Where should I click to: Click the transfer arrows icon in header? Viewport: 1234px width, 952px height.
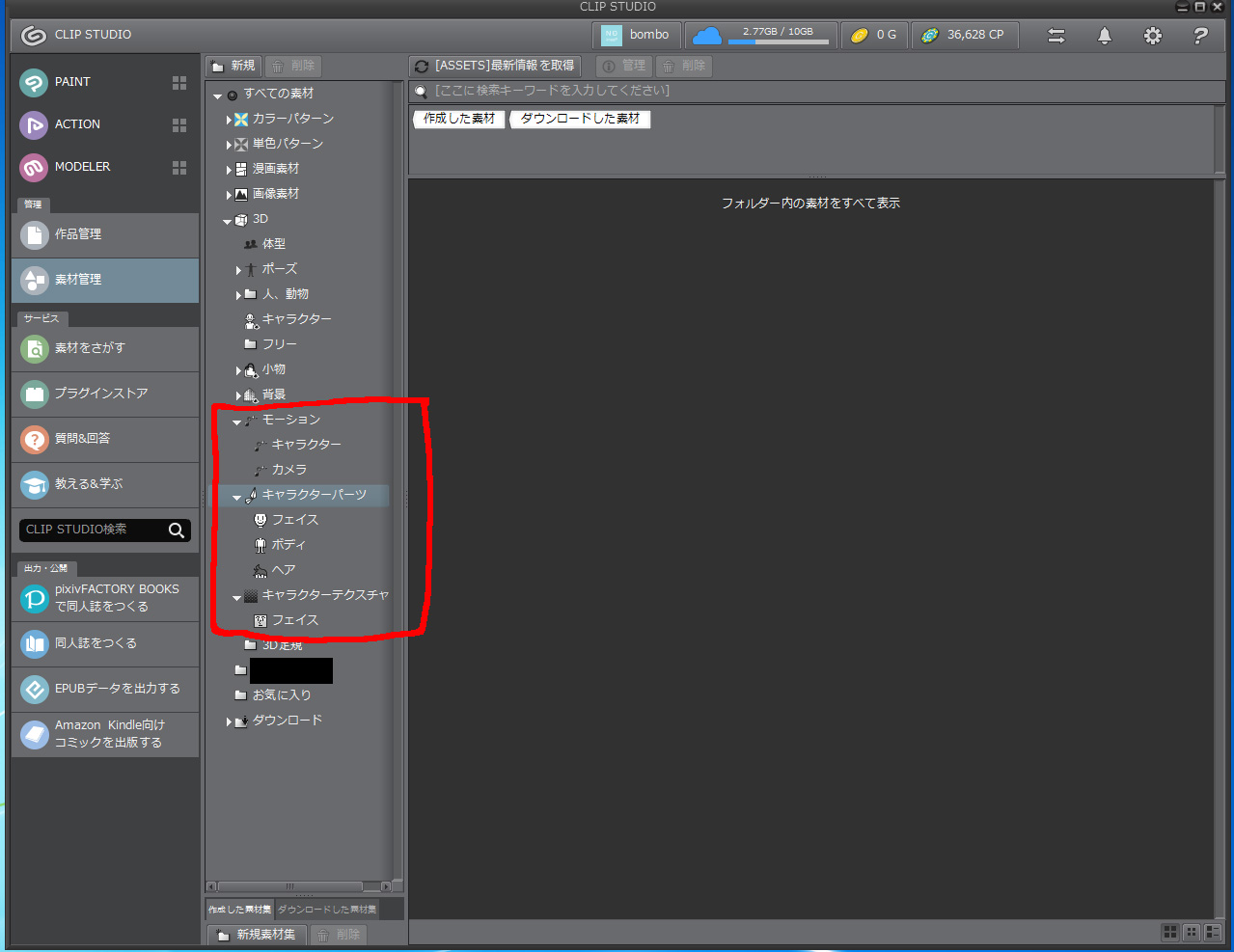click(x=1056, y=36)
